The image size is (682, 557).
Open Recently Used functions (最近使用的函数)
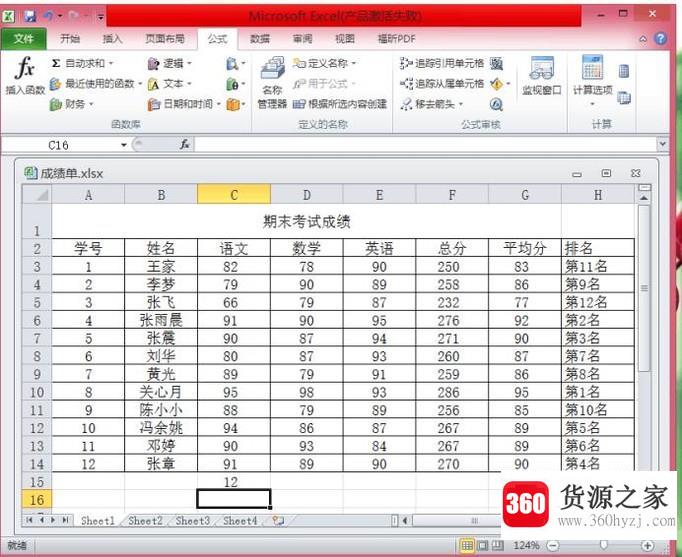[96, 83]
